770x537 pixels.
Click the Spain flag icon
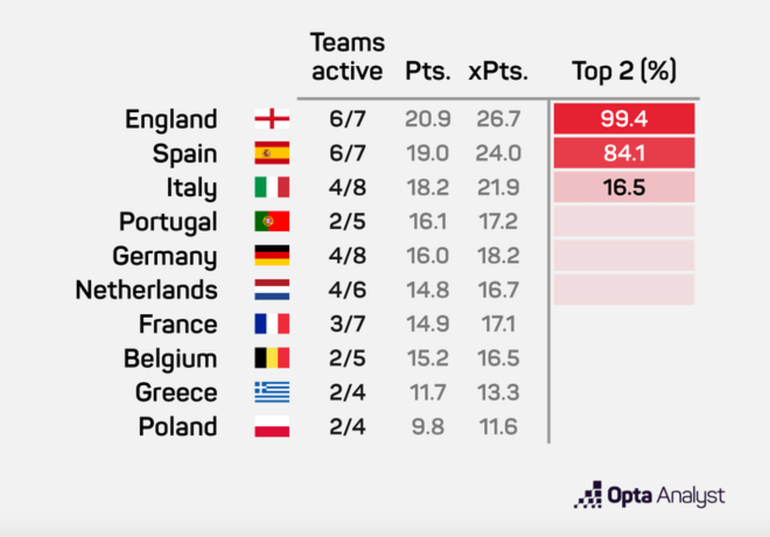pyautogui.click(x=272, y=154)
